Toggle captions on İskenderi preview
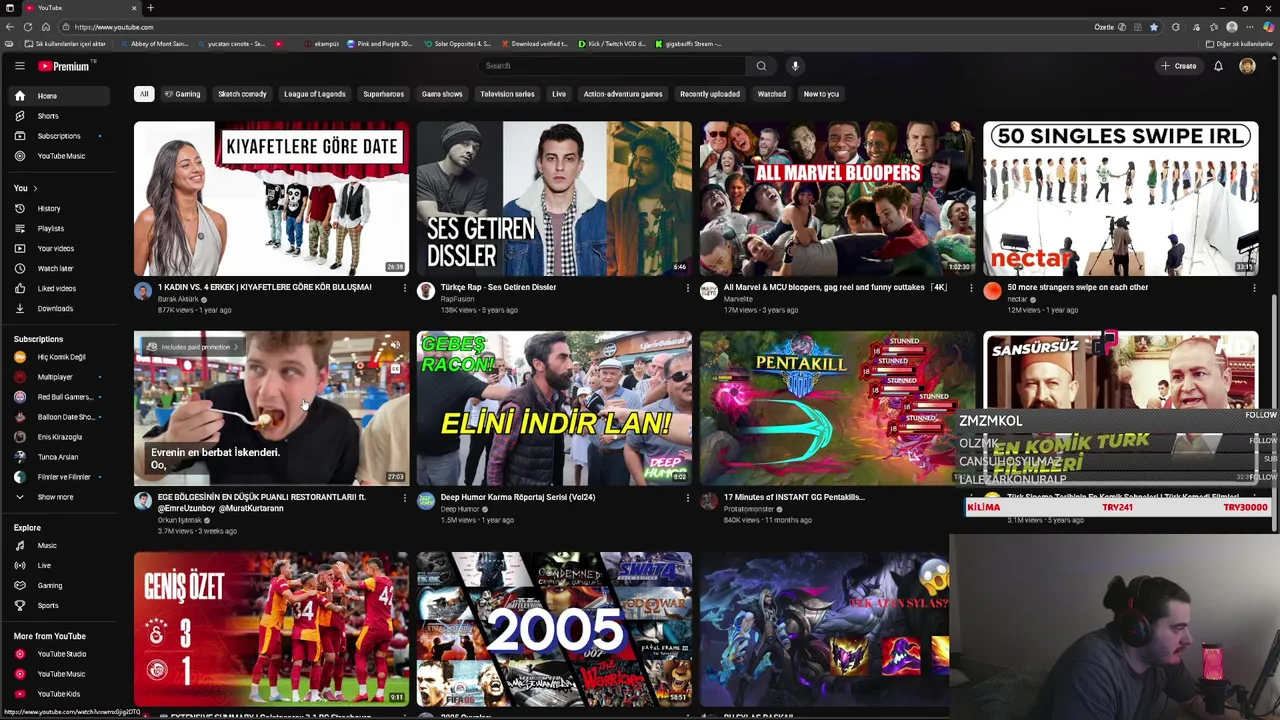1280x720 pixels. 395,369
